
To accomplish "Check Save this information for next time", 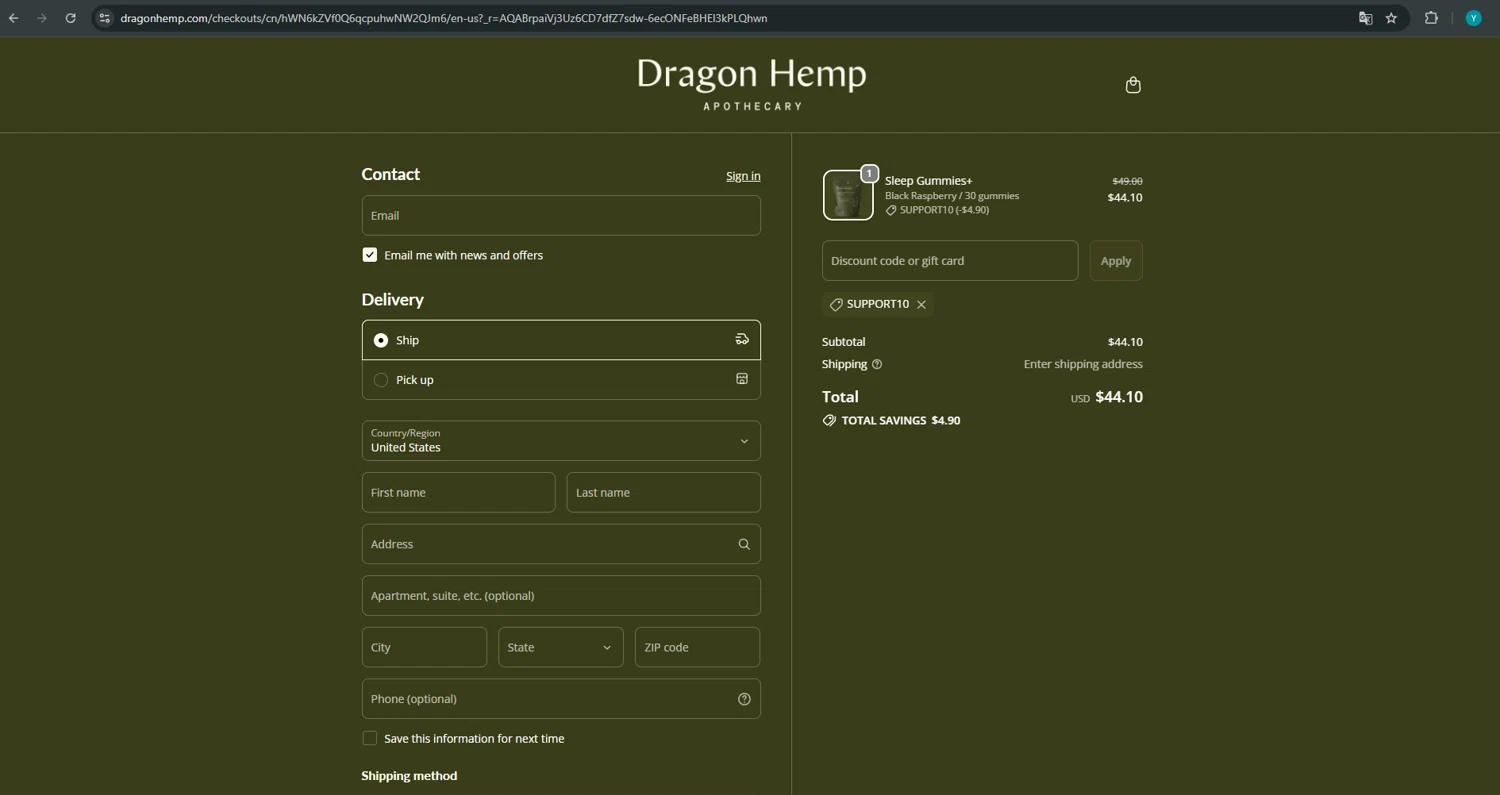I will 370,738.
